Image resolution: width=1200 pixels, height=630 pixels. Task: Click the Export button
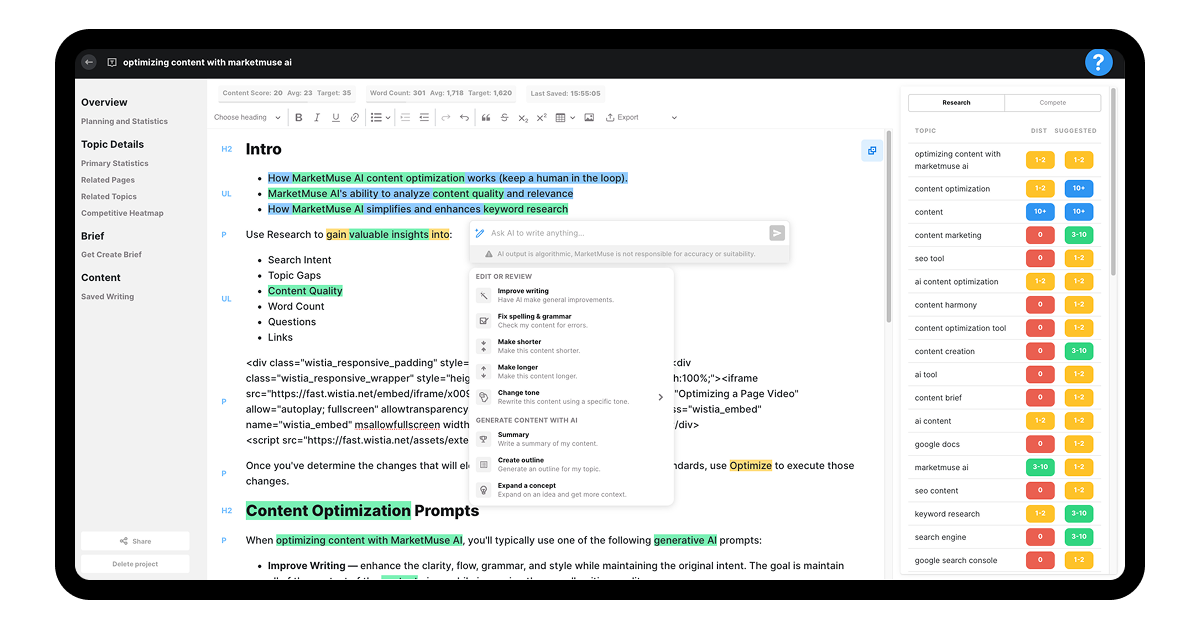tap(622, 117)
